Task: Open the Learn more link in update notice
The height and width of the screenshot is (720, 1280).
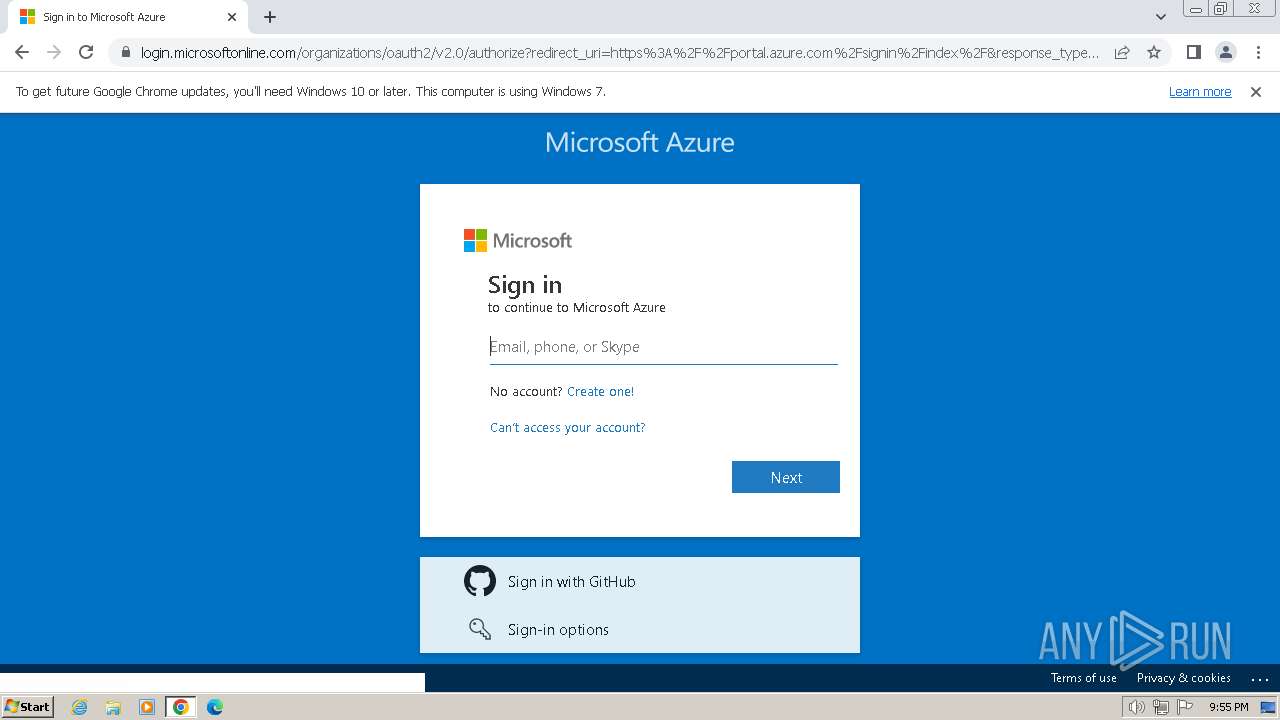Action: (x=1200, y=91)
